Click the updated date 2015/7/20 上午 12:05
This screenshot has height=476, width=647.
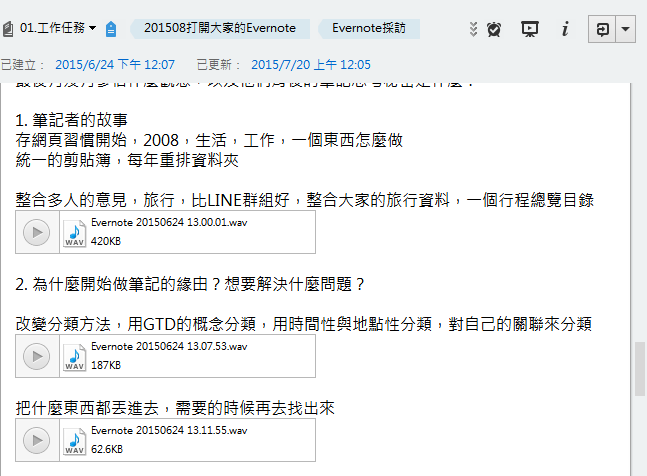pyautogui.click(x=311, y=65)
